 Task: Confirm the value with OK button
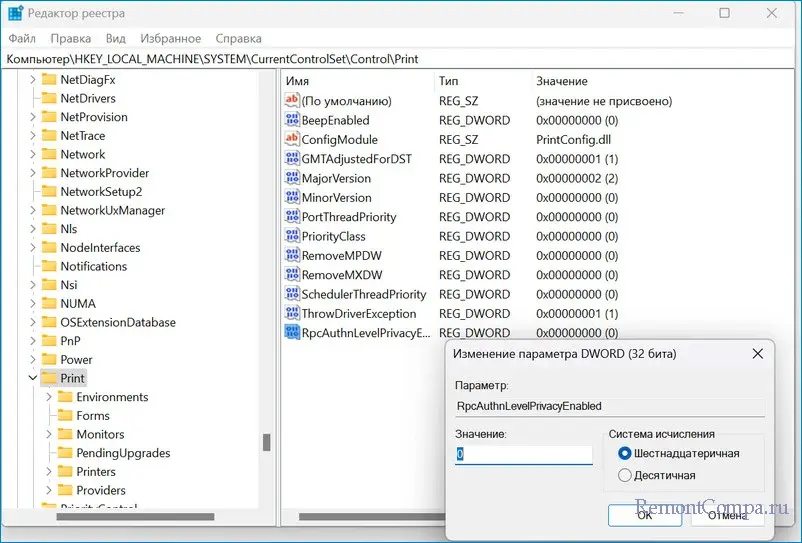pos(644,515)
